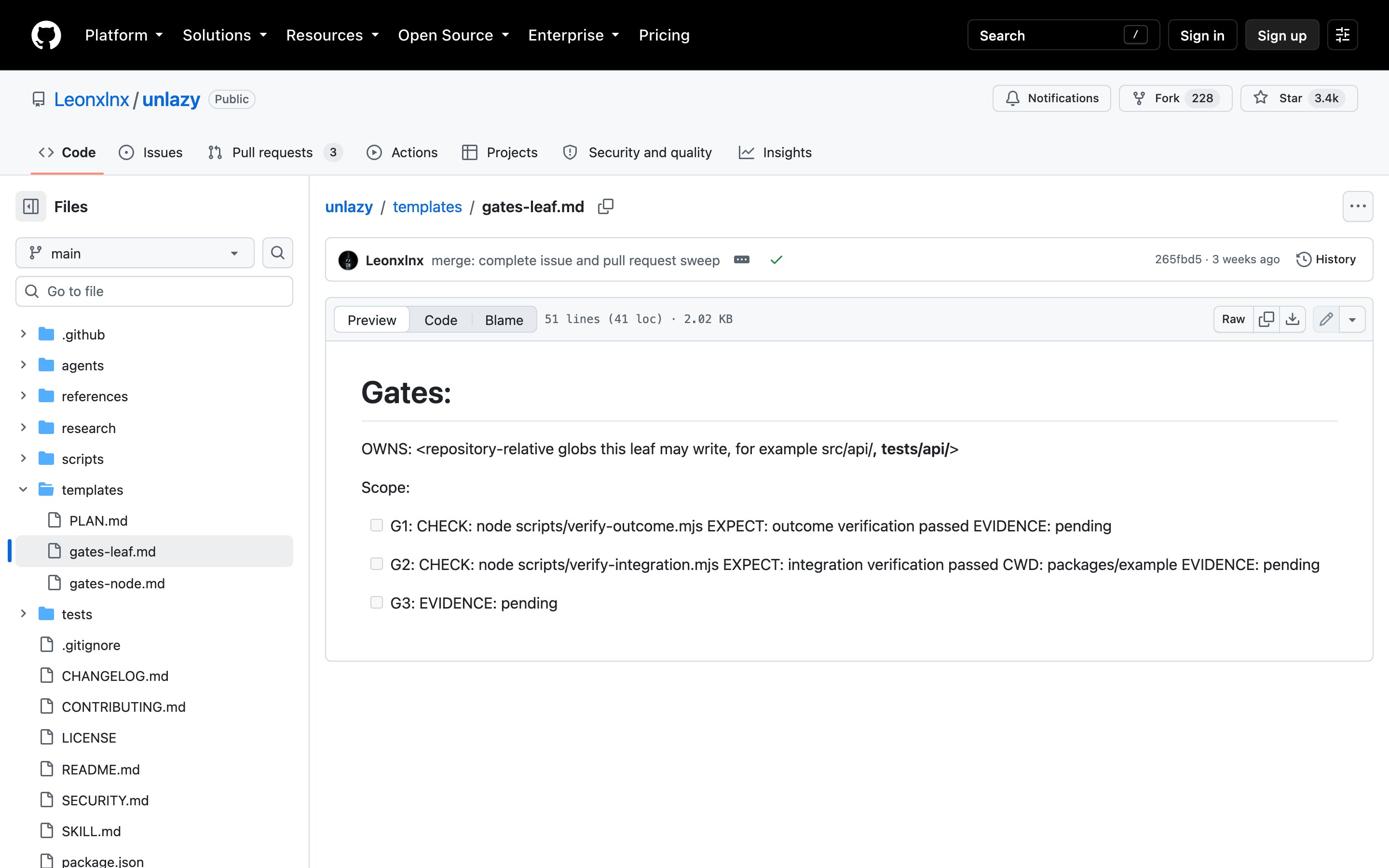Go to the GitHub homepage logo

pyautogui.click(x=46, y=35)
